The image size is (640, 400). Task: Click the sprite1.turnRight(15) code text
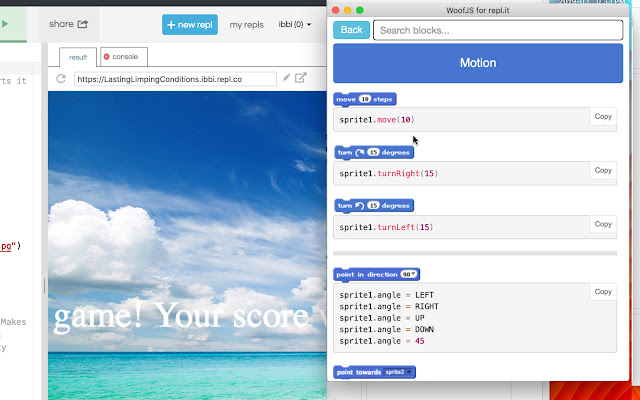[x=389, y=173]
